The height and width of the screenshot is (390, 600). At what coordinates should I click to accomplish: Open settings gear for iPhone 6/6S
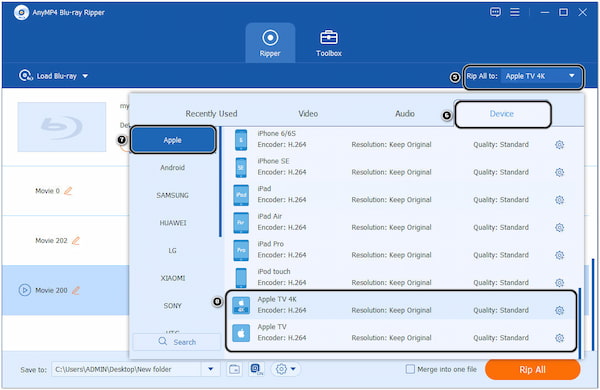pyautogui.click(x=559, y=145)
